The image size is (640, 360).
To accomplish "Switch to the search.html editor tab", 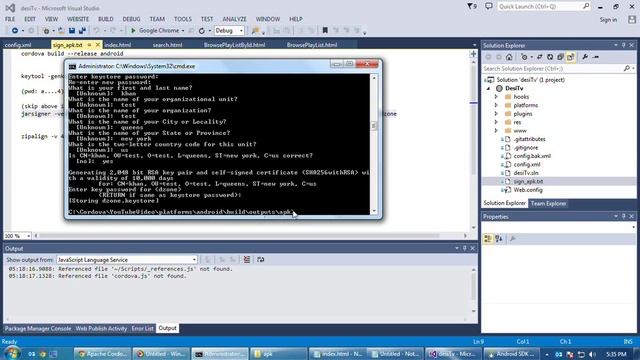I will [x=167, y=45].
